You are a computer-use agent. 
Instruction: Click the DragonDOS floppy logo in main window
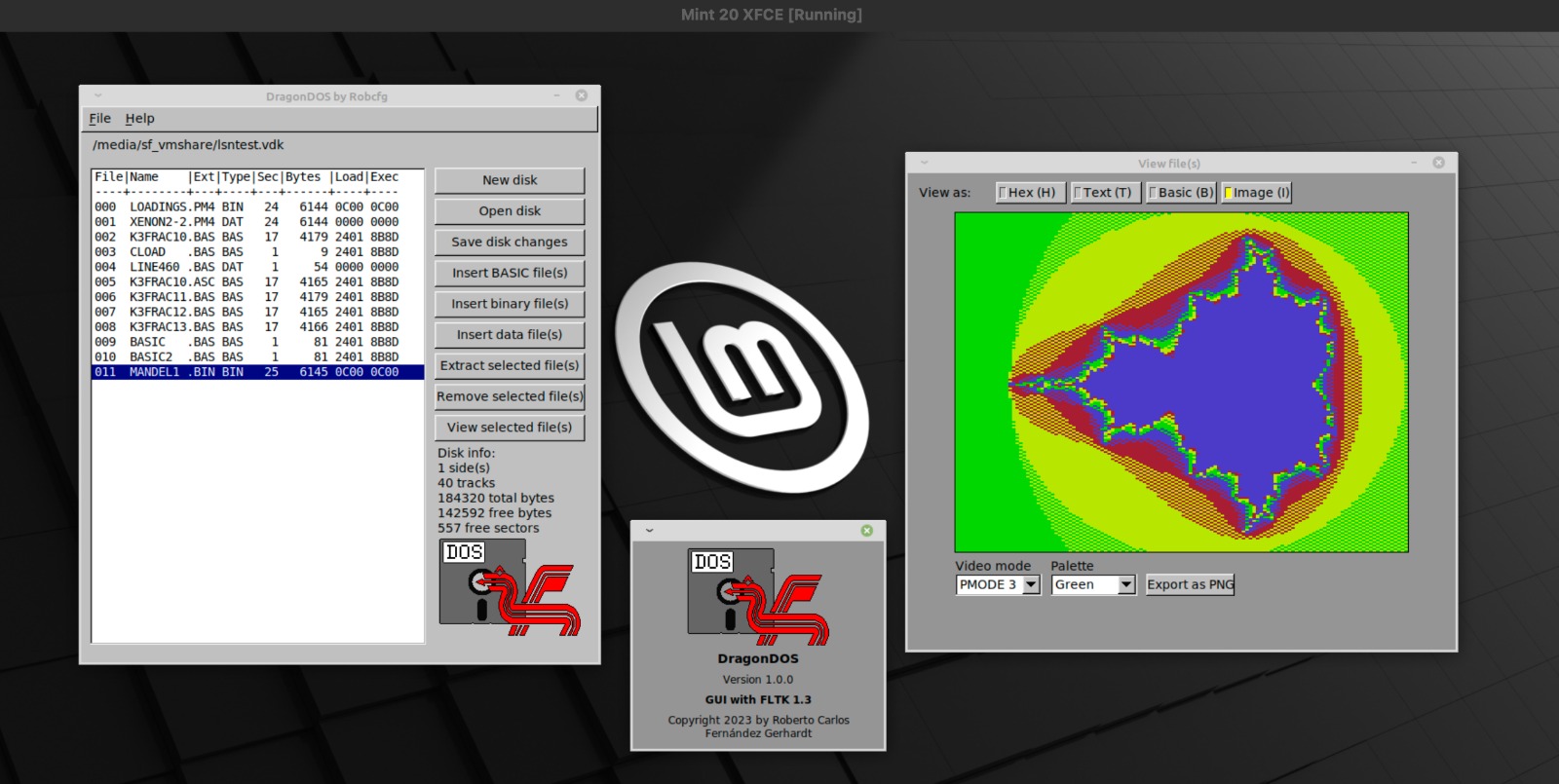coord(510,587)
